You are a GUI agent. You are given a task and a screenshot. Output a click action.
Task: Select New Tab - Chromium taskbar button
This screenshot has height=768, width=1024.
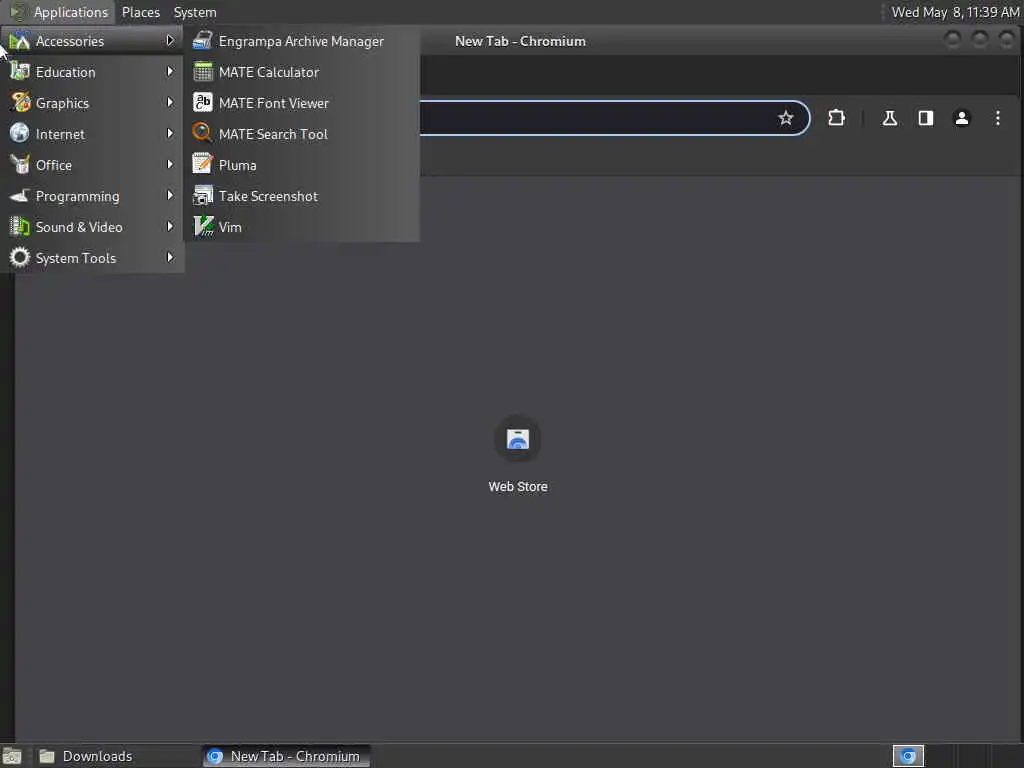(286, 756)
